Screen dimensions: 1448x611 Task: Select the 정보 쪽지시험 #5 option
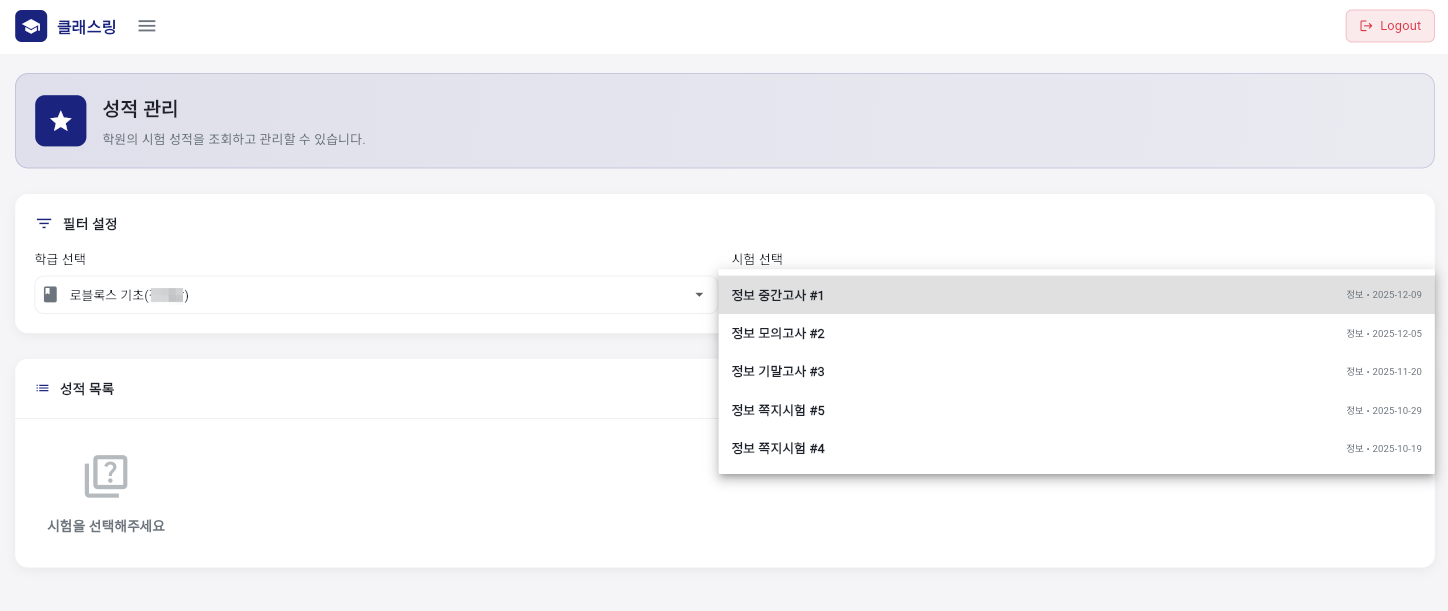(778, 410)
